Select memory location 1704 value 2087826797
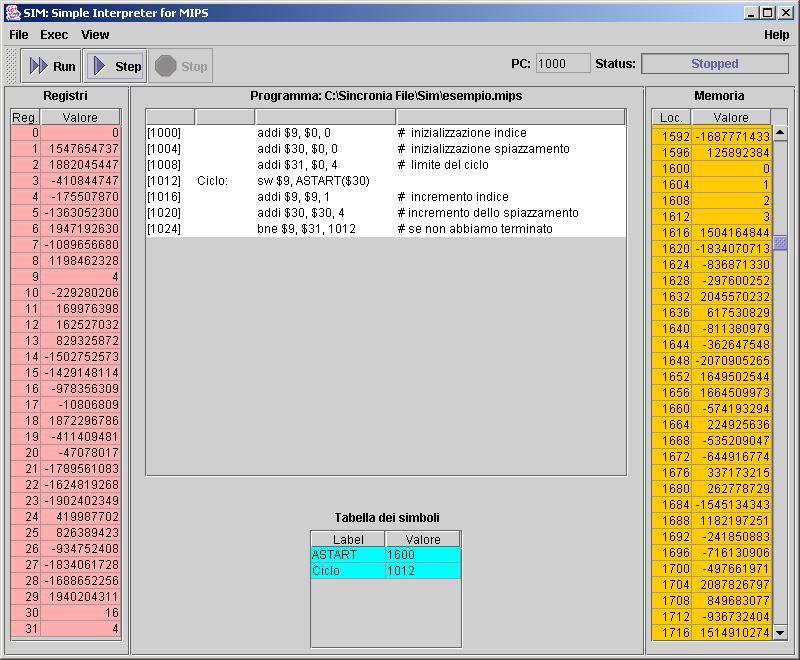 coord(731,585)
